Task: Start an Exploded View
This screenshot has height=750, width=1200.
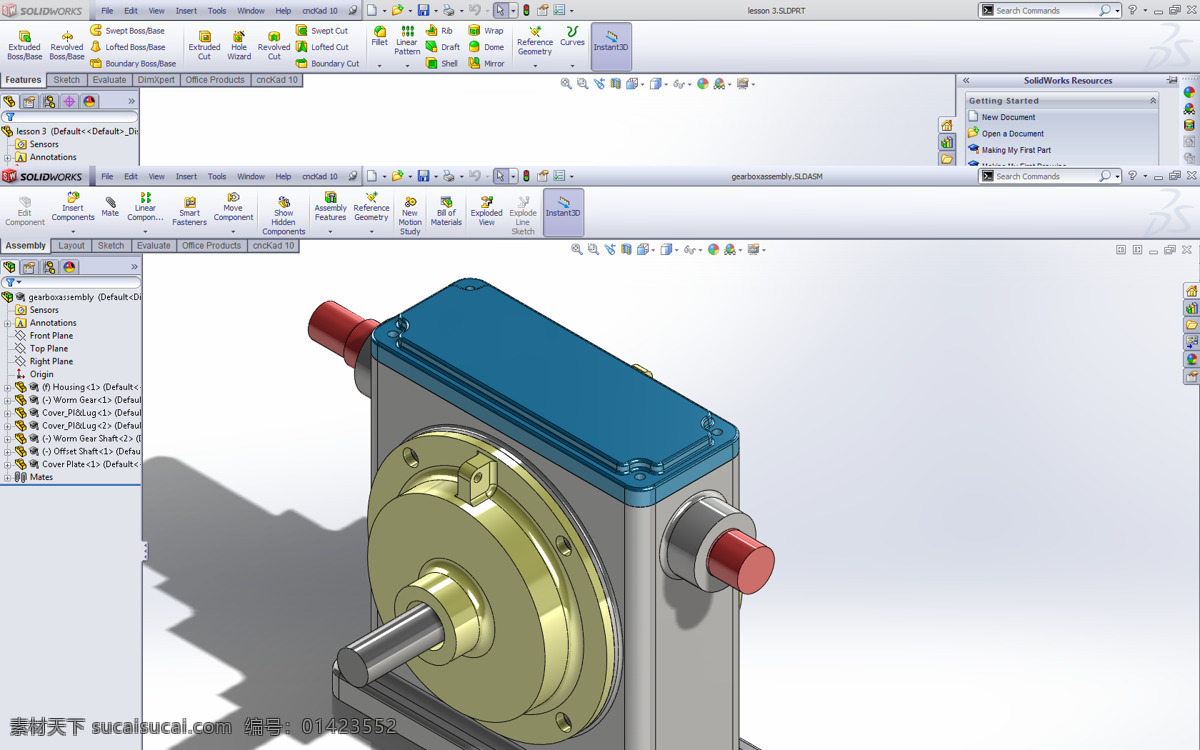Action: click(x=487, y=212)
